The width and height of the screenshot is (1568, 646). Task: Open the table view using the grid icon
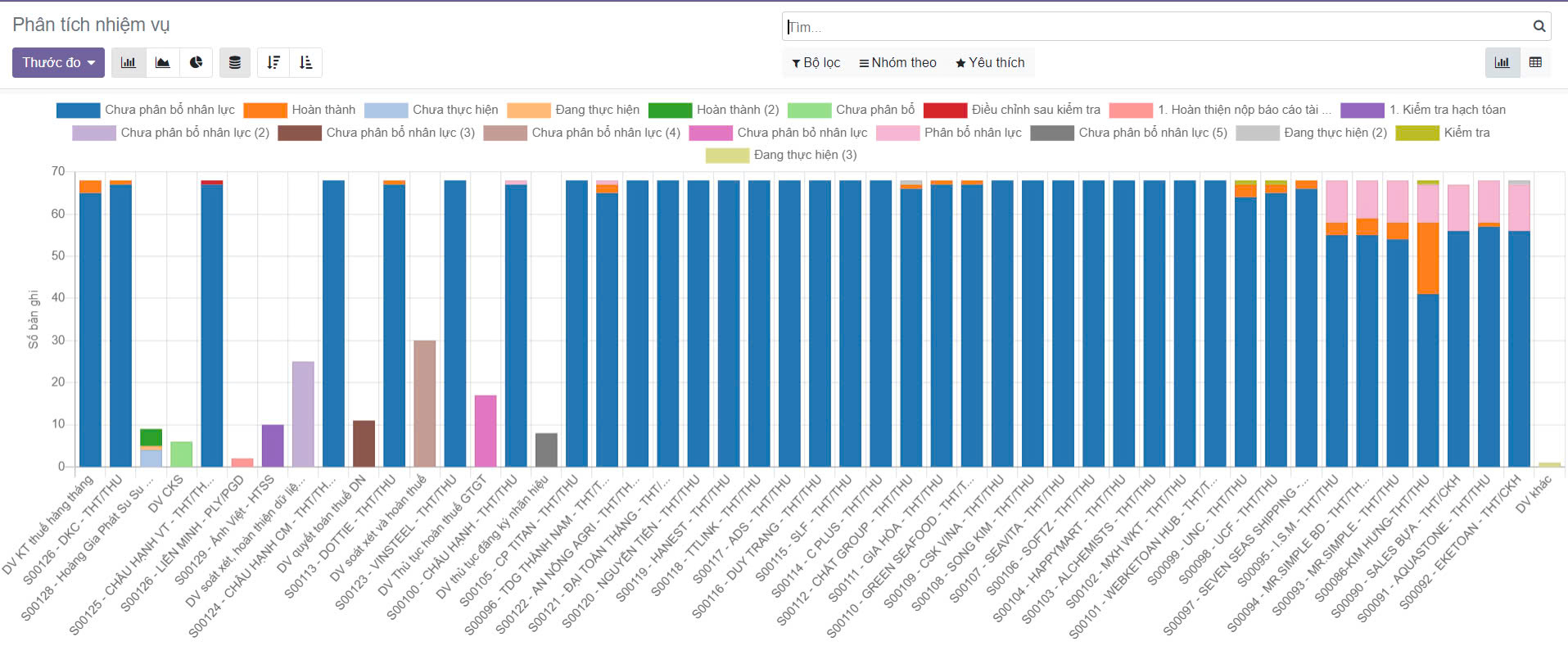point(1535,62)
